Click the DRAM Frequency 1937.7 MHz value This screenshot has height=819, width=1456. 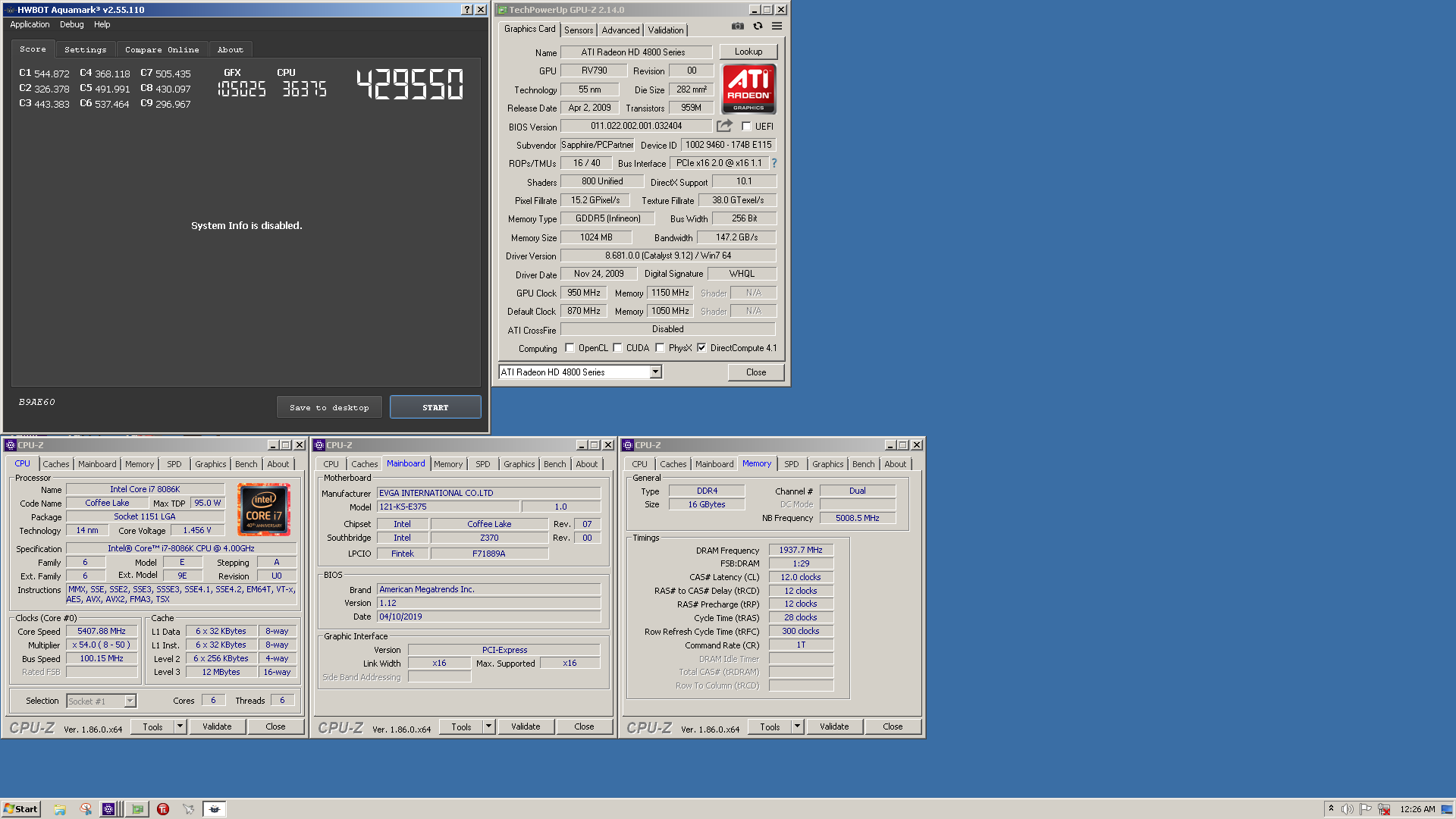tap(801, 550)
